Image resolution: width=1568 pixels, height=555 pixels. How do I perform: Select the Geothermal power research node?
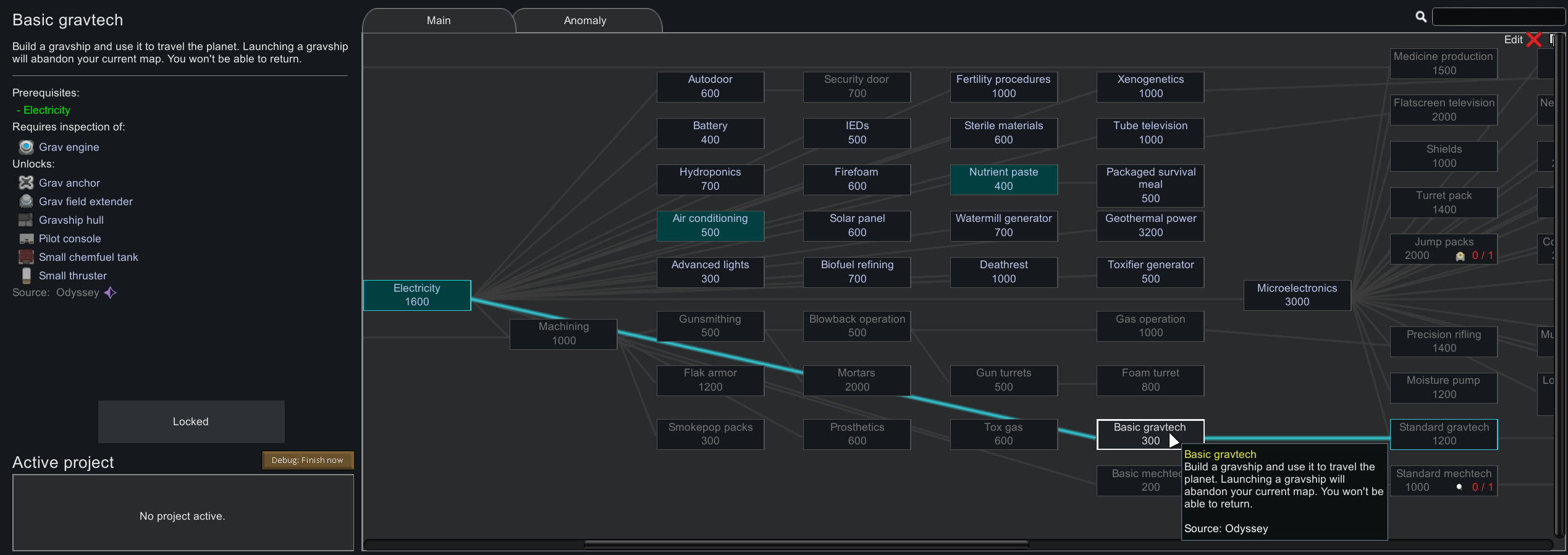1150,226
